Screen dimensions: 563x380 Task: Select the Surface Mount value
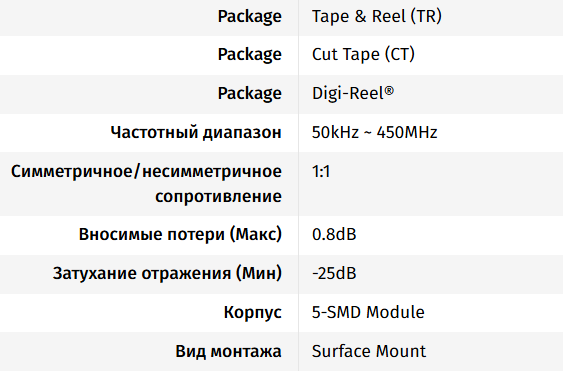[x=369, y=351]
